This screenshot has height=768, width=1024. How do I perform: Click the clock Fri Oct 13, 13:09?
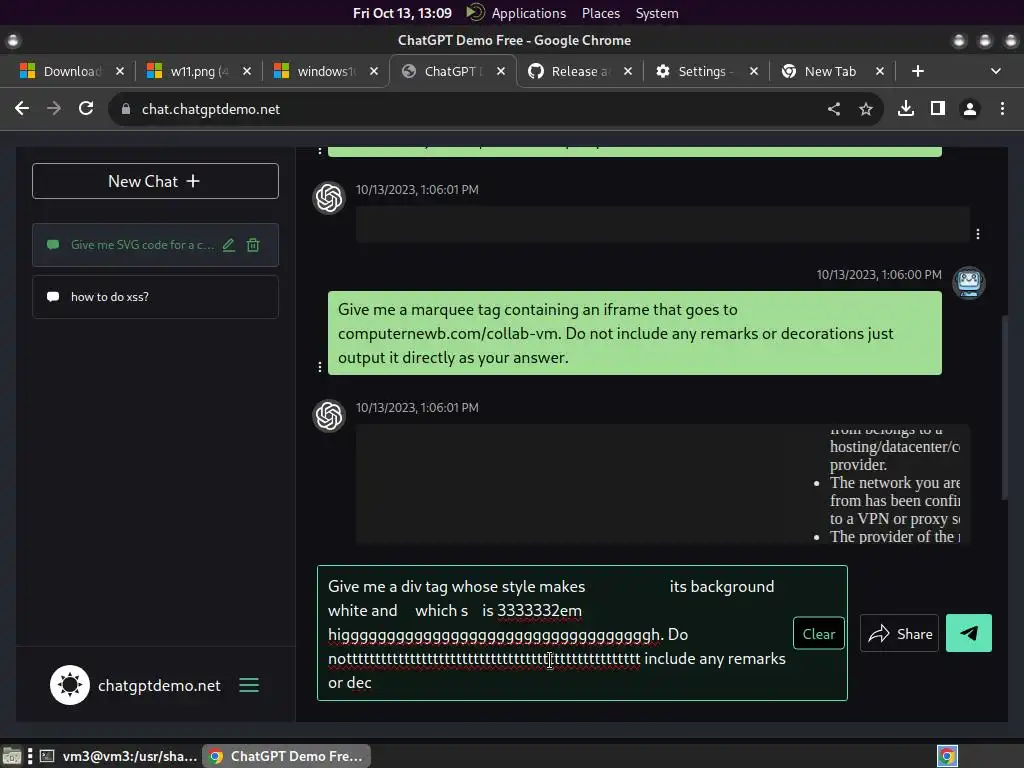(x=402, y=13)
